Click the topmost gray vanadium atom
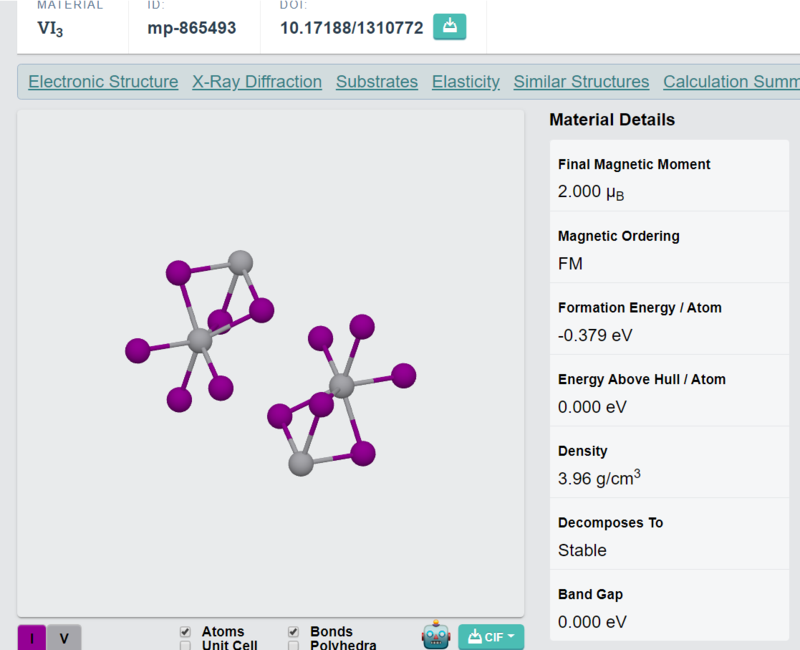Screen dimensions: 800x650 [x=240, y=263]
